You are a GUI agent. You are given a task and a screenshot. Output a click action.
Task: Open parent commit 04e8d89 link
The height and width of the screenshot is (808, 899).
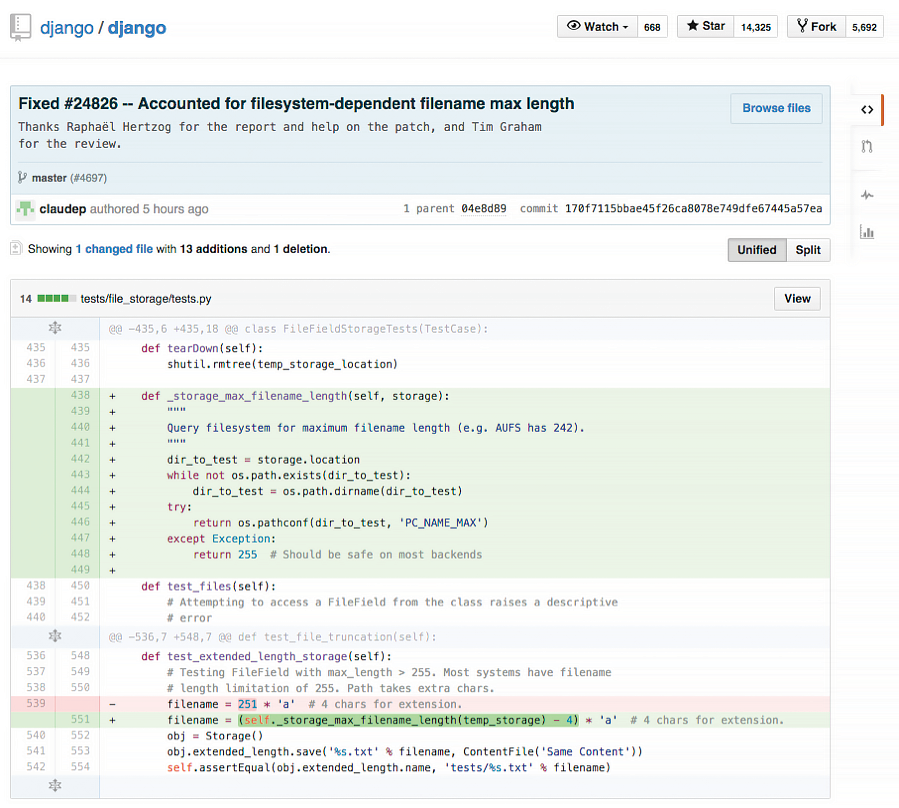point(483,209)
